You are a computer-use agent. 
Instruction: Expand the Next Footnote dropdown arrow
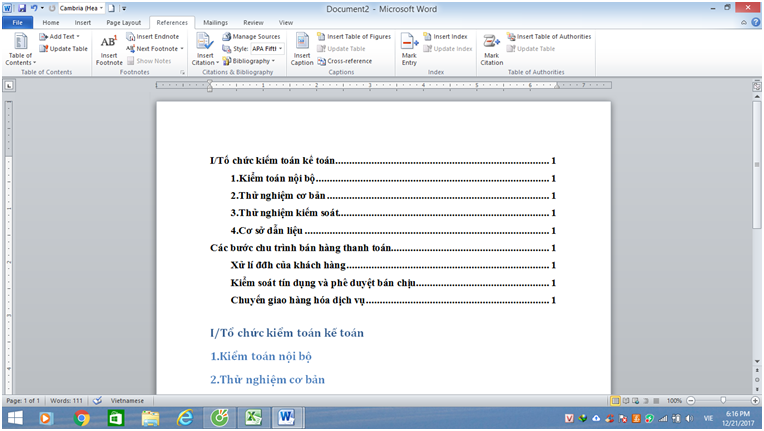[182, 48]
